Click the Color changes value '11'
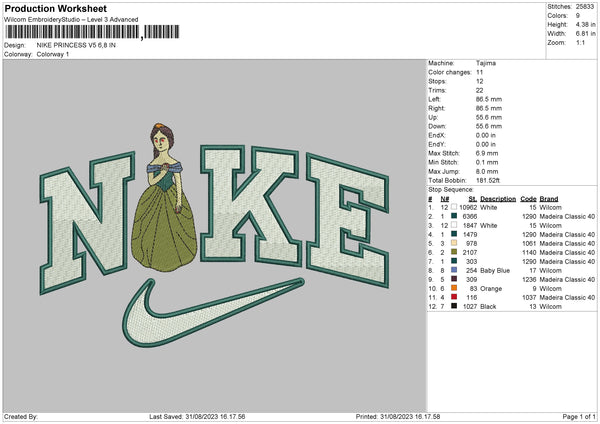Image resolution: width=600 pixels, height=424 pixels. coord(479,72)
